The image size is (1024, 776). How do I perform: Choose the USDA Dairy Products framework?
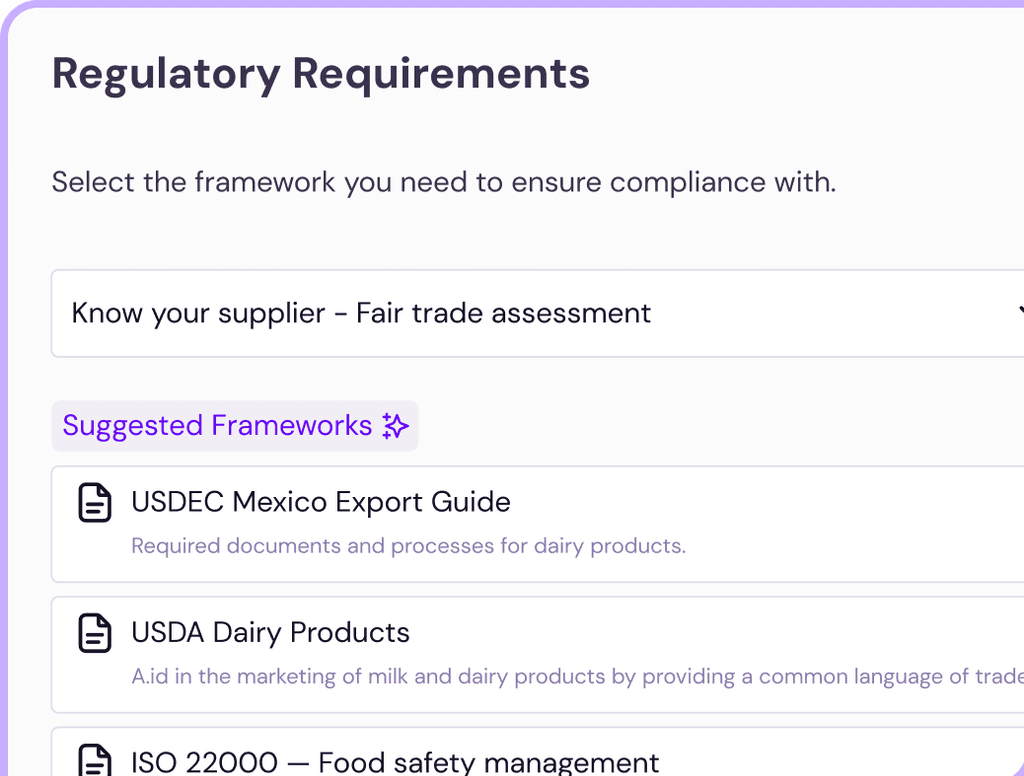coord(270,633)
